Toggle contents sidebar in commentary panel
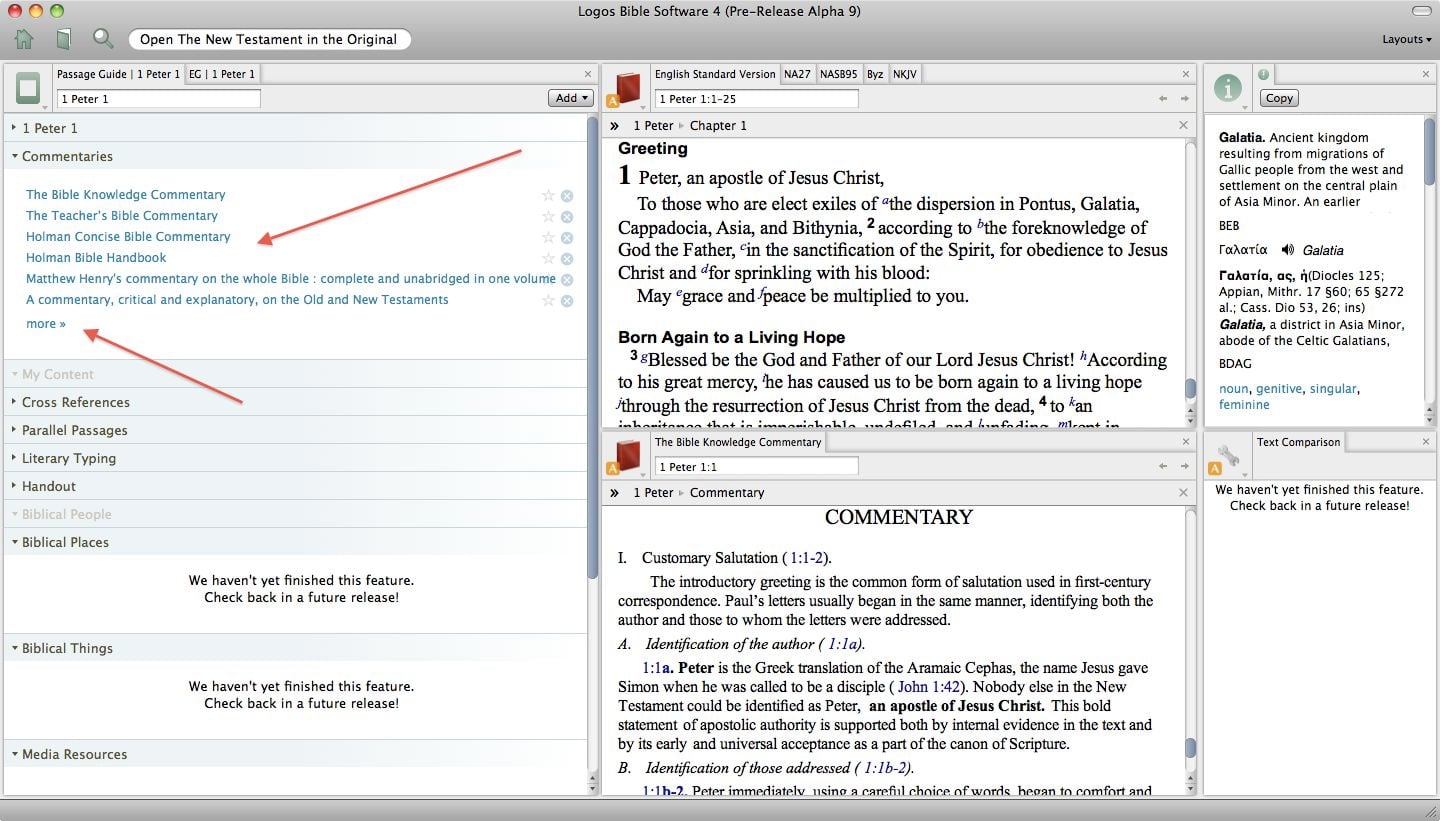Viewport: 1440px width, 821px height. point(615,493)
